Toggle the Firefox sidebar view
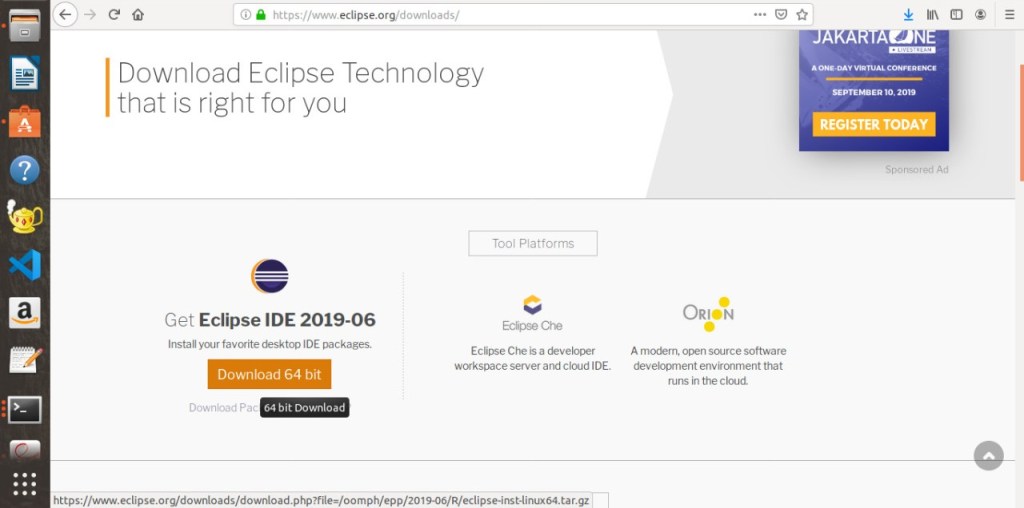The image size is (1024, 508). click(x=957, y=15)
